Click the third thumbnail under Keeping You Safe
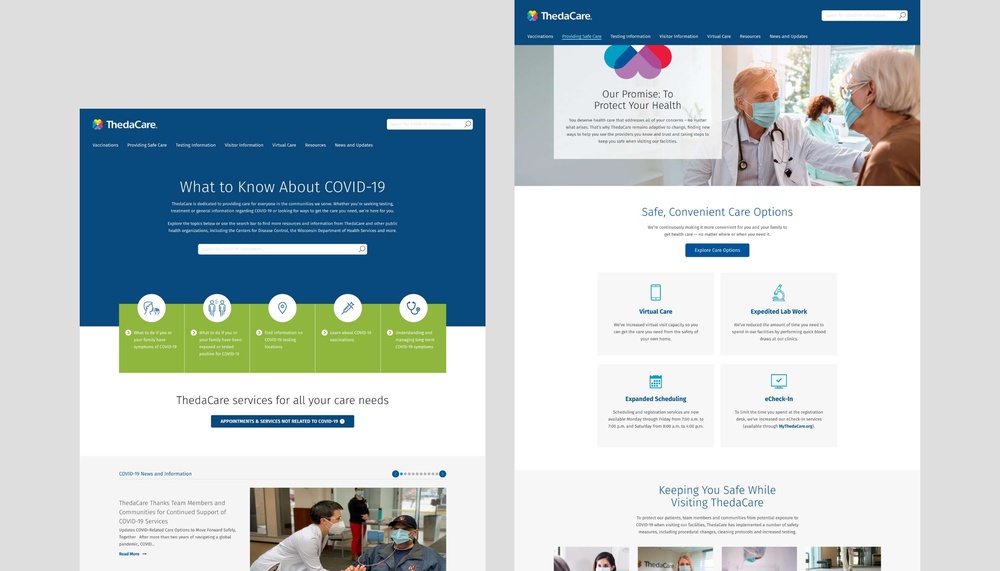The image size is (1000, 571). 759,559
